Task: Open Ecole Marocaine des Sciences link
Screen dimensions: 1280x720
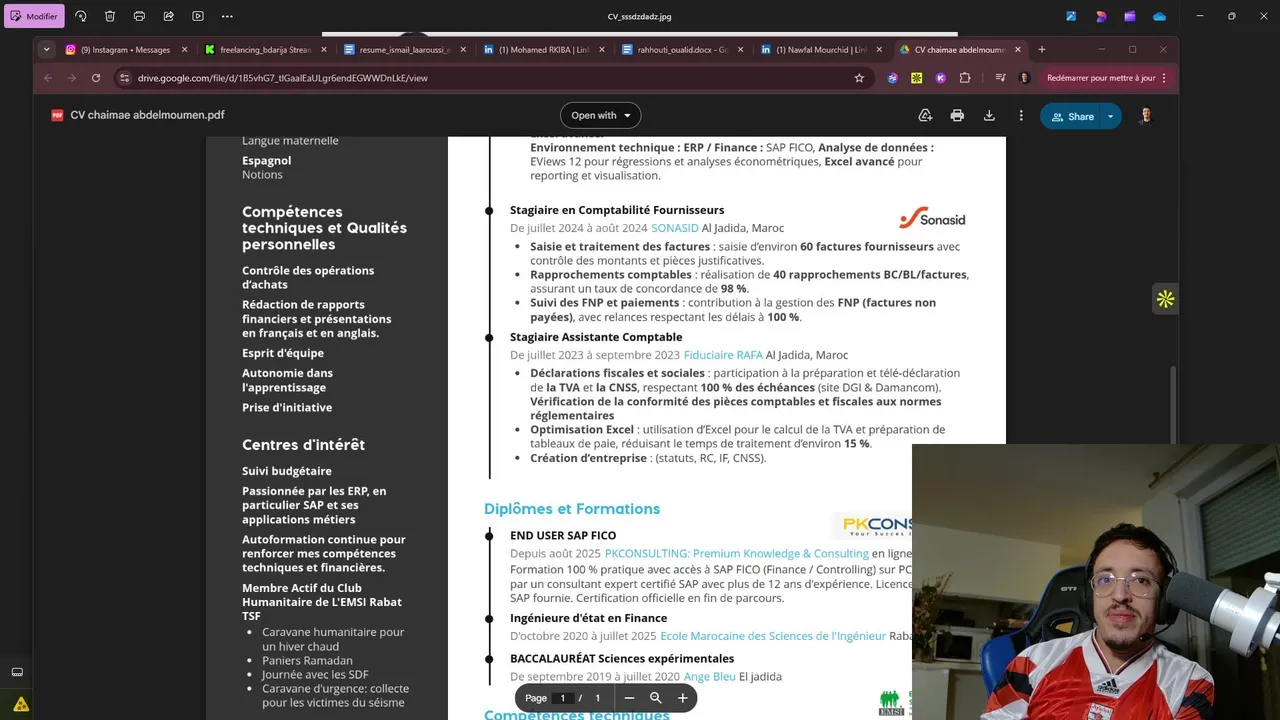Action: pos(773,636)
